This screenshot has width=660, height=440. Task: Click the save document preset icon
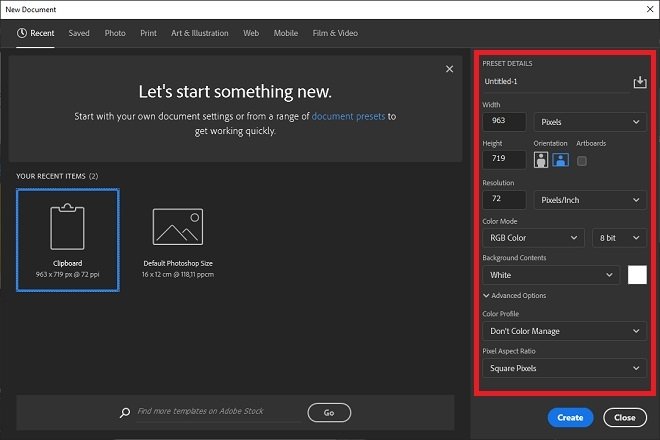tap(640, 82)
